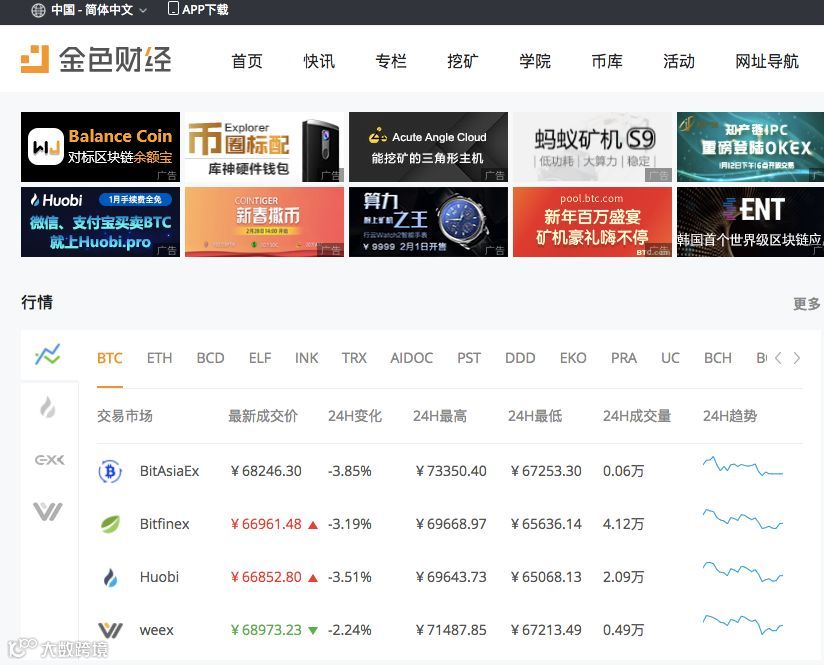Click the phone icon beside APP下载

coord(173,8)
